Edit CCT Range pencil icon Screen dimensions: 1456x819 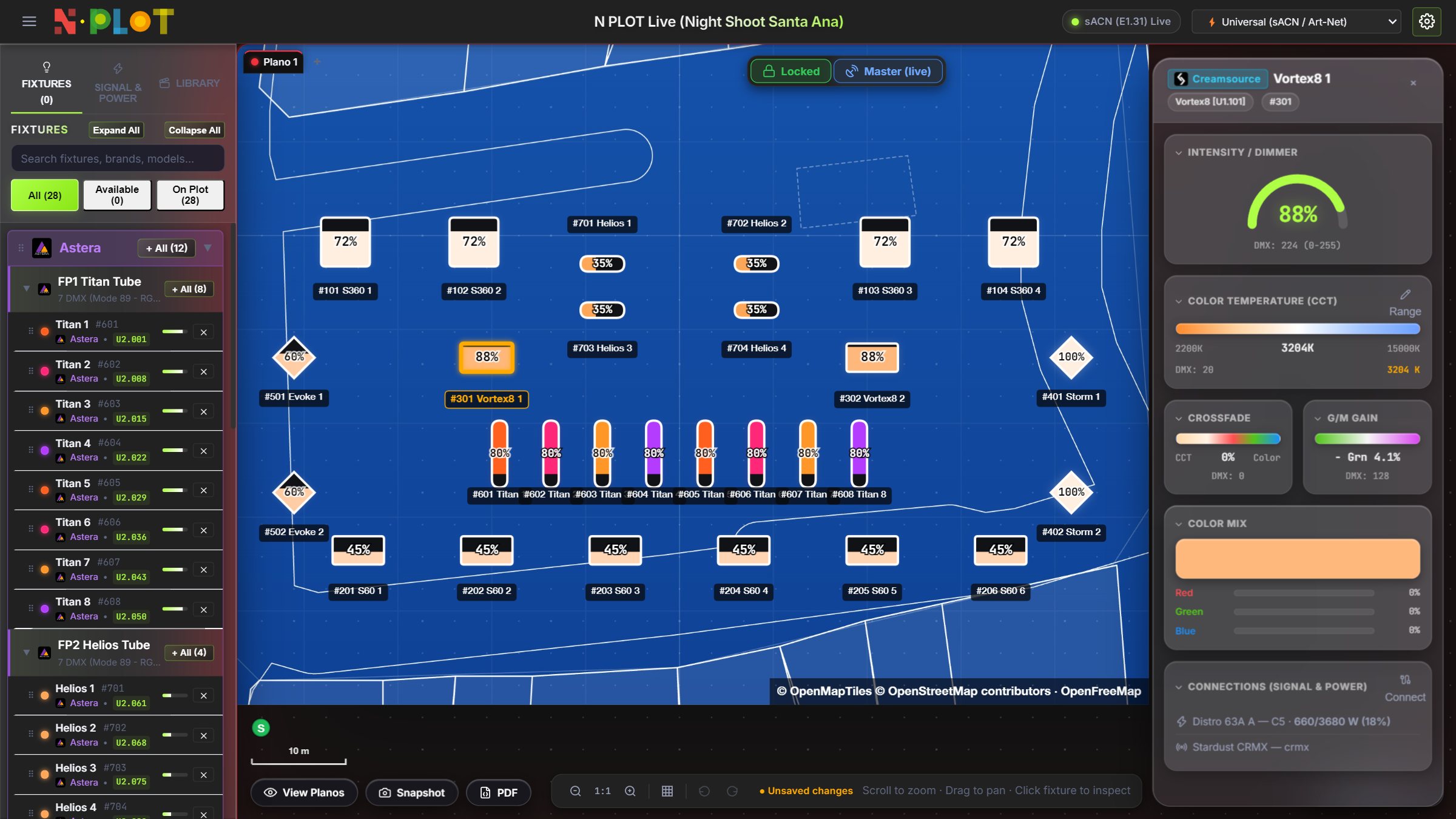coord(1405,295)
